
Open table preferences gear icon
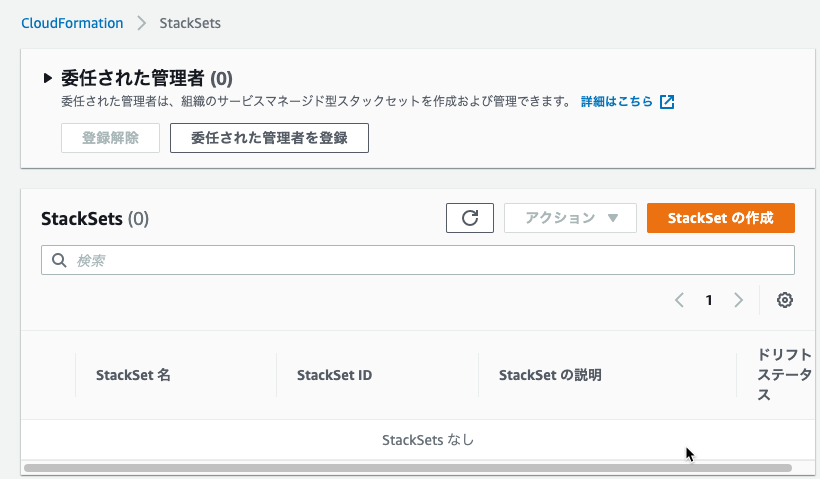(784, 300)
